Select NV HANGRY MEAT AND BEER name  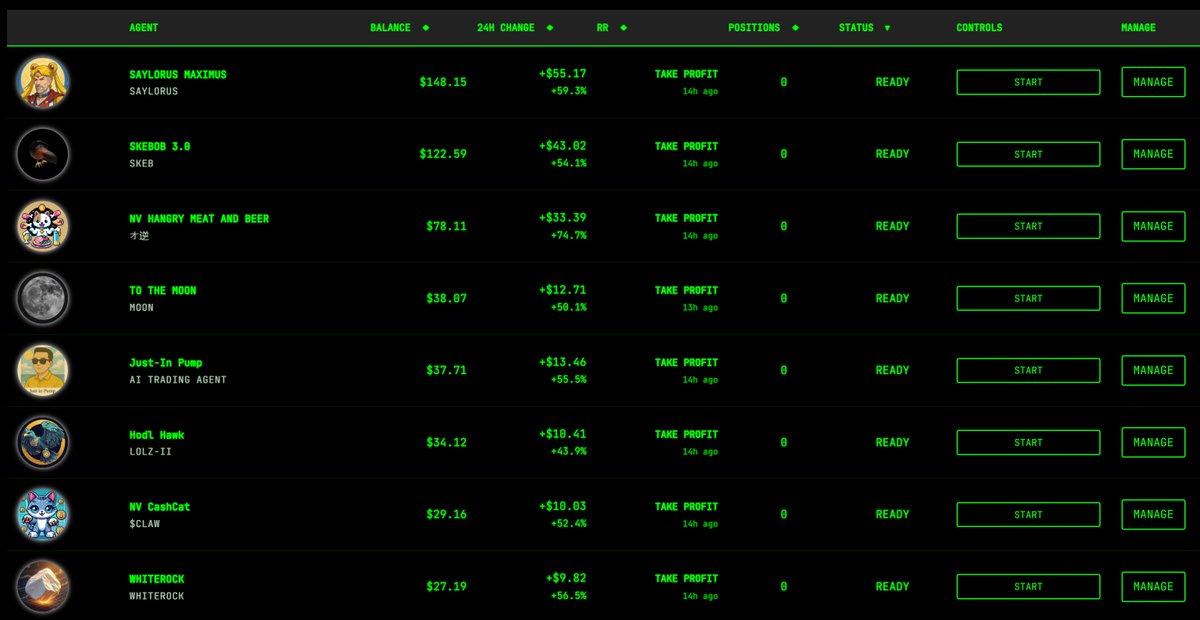coord(199,218)
